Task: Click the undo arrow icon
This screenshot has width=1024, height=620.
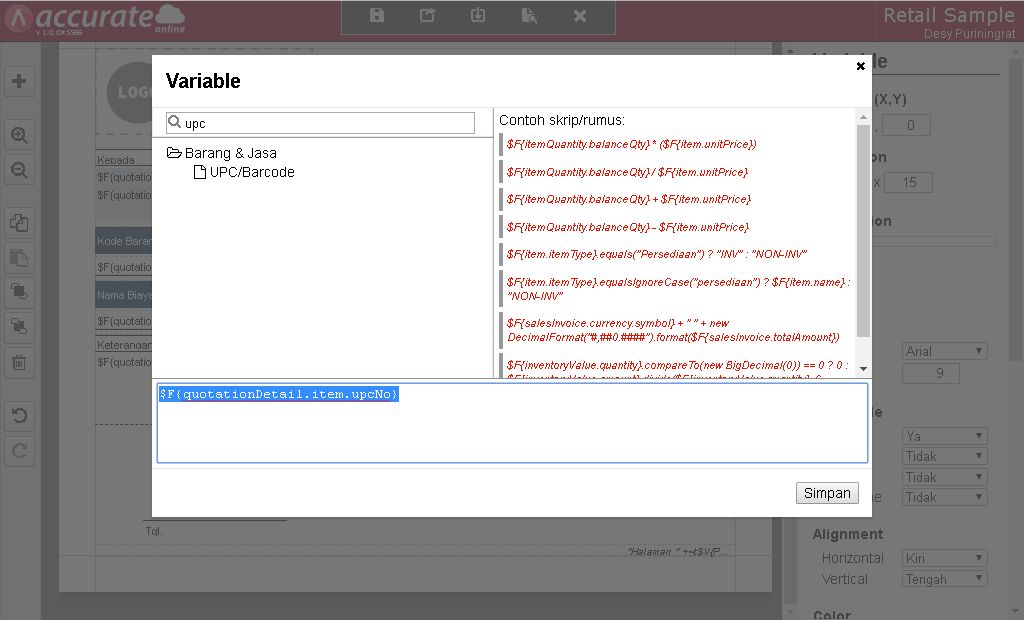Action: [19, 415]
